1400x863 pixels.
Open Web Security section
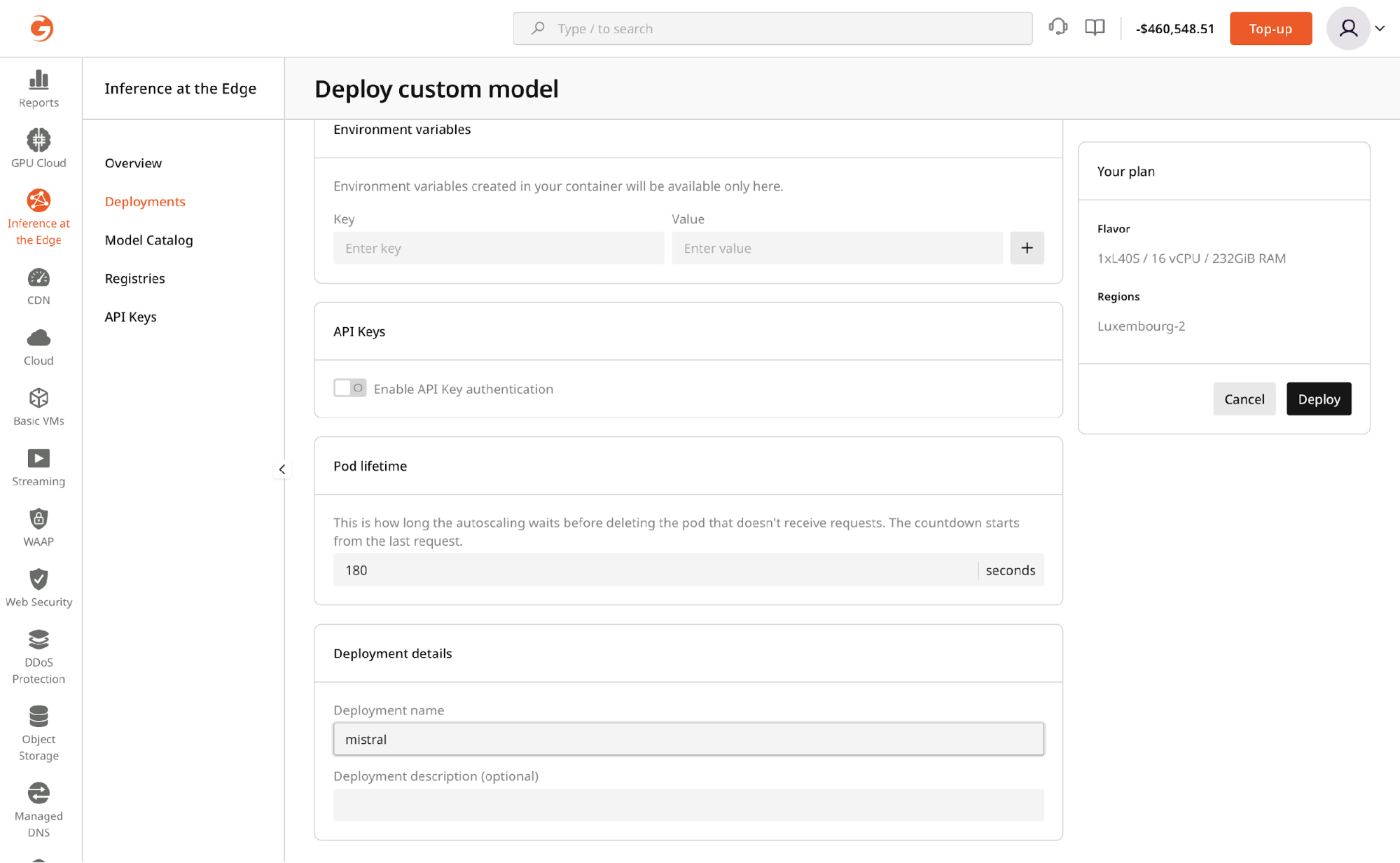pos(39,588)
